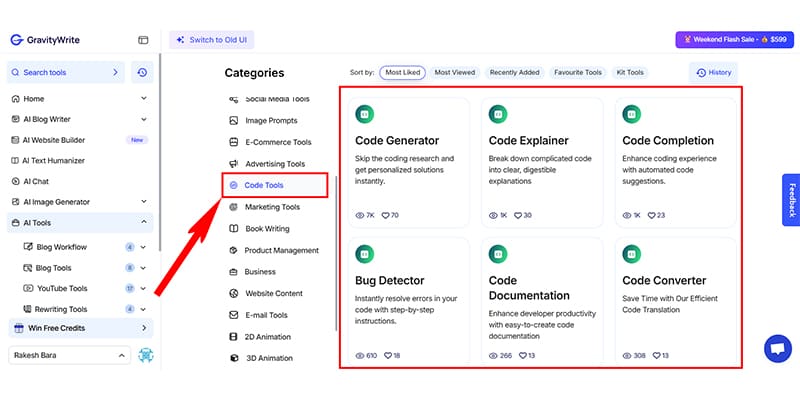
Task: Open the live chat bubble icon
Action: click(x=778, y=349)
